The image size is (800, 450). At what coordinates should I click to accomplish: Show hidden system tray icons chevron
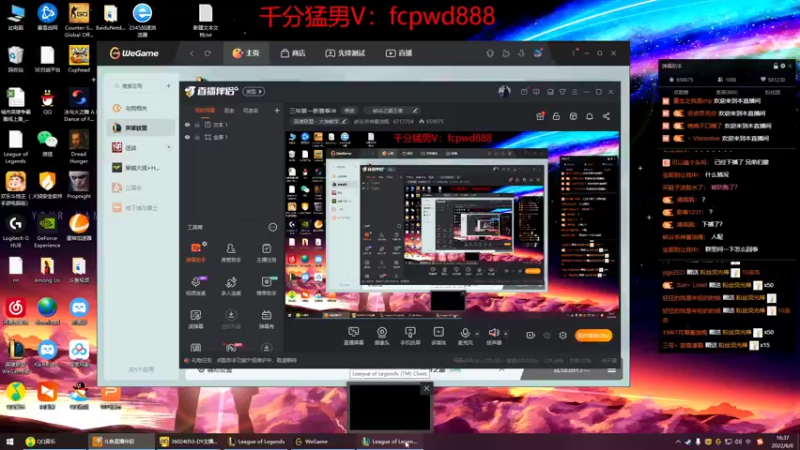pyautogui.click(x=678, y=442)
